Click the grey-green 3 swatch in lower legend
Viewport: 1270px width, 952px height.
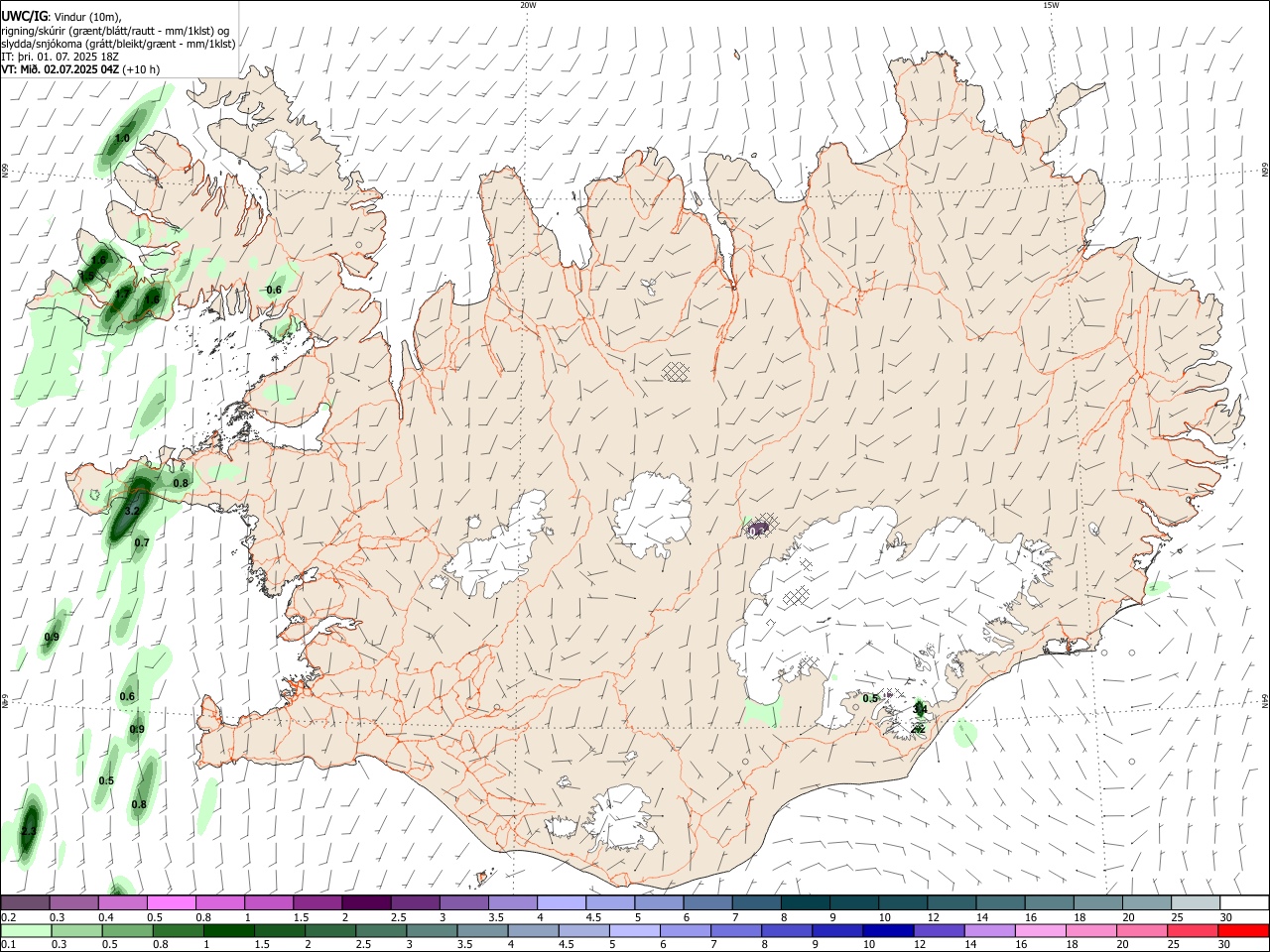pos(432,931)
